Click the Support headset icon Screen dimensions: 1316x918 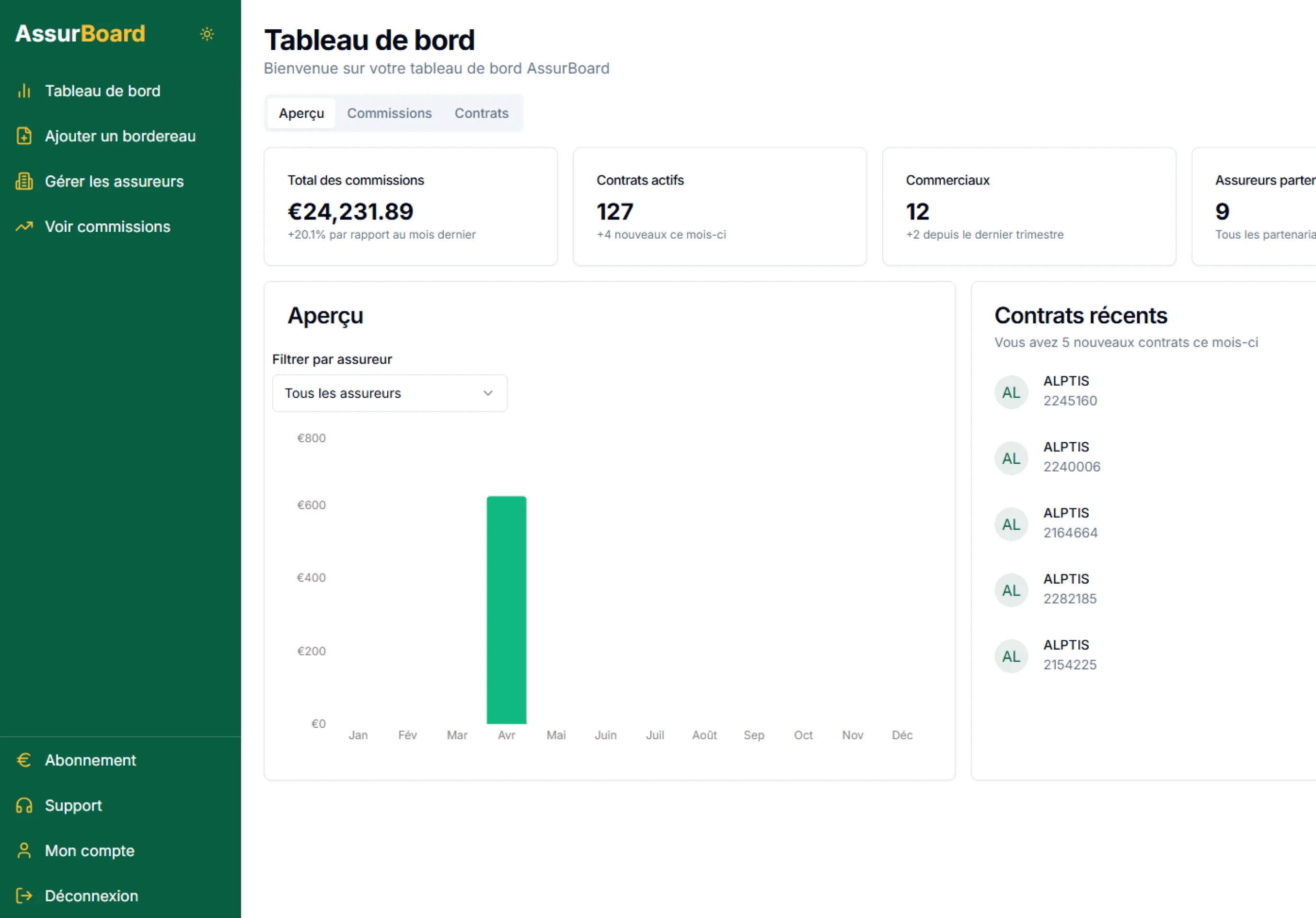pyautogui.click(x=24, y=805)
